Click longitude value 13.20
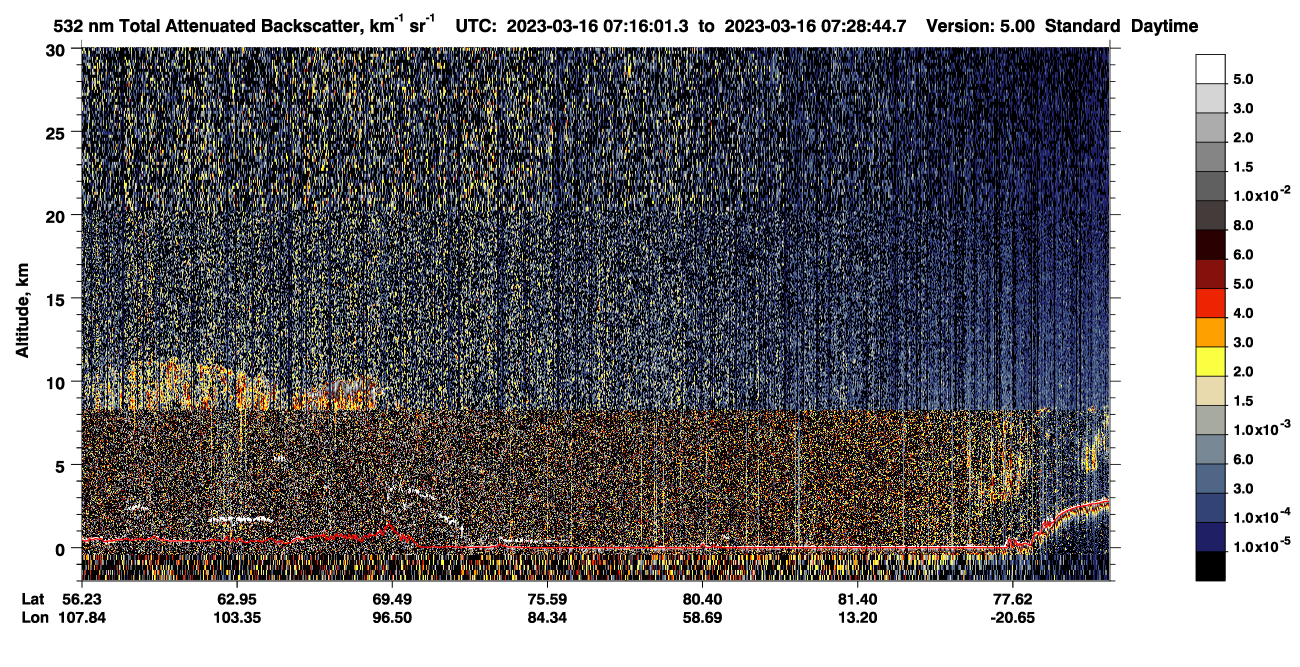 coord(858,618)
